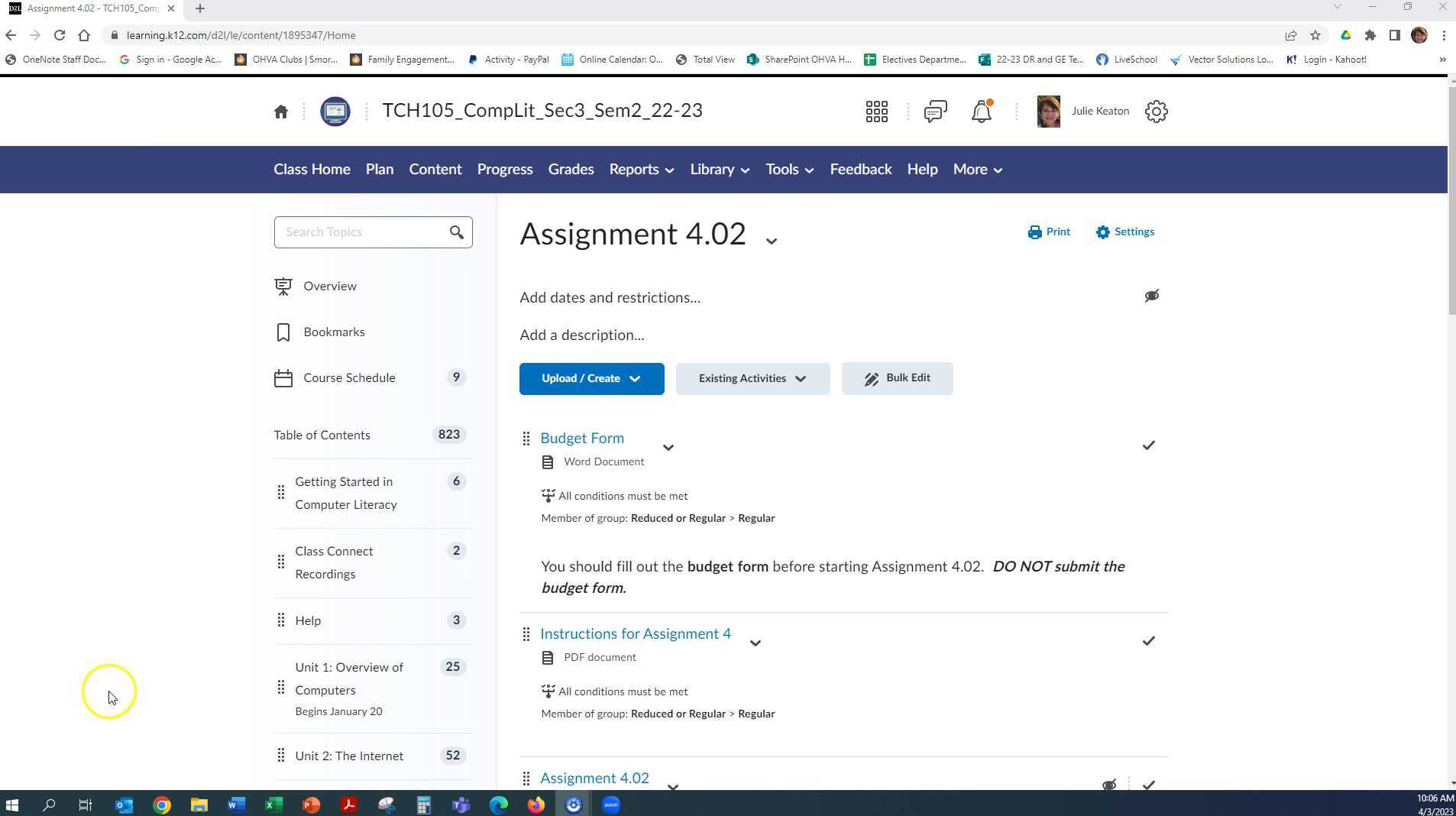
Task: Click the notification bell with orange dot
Action: click(x=981, y=112)
